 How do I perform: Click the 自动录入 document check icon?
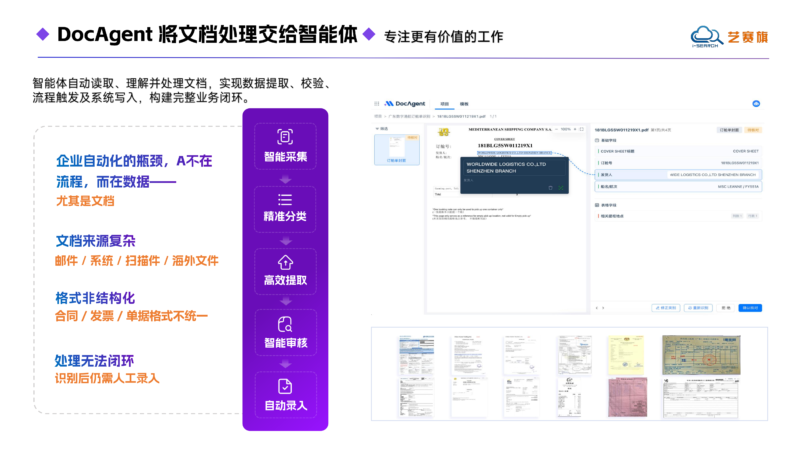click(285, 387)
